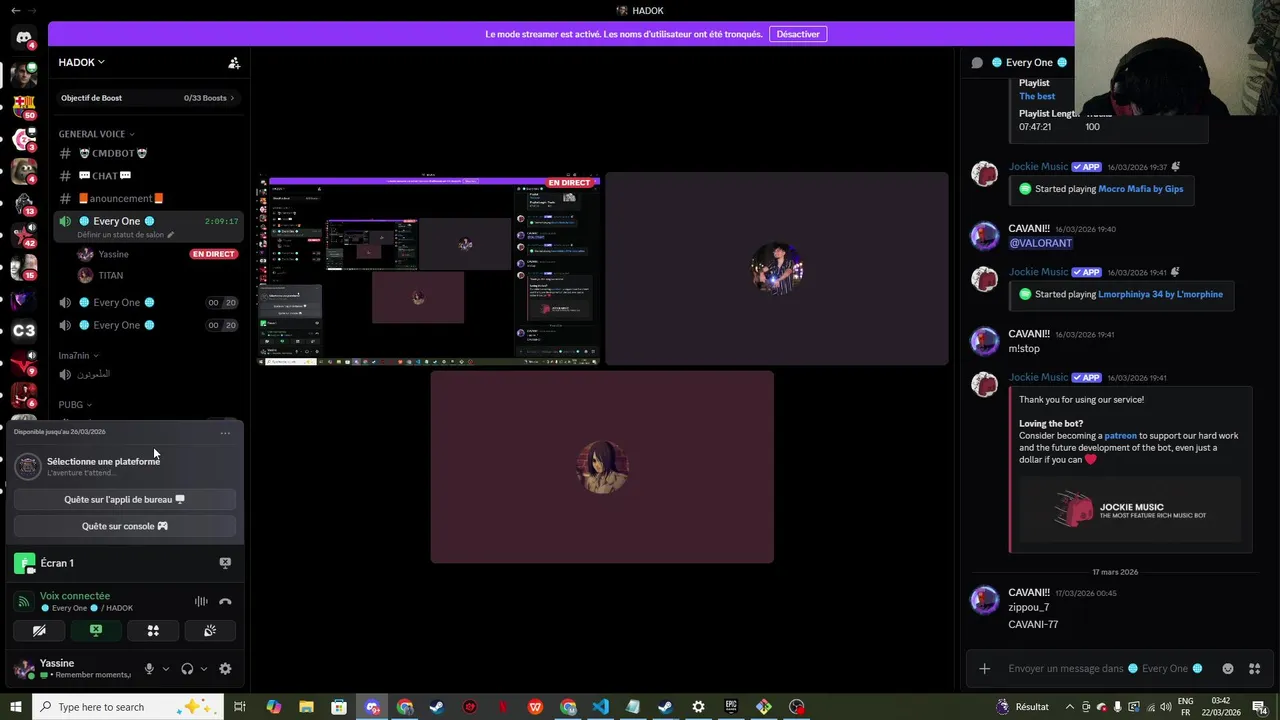Open File Explorer in taskbar
The image size is (1280, 720).
306,707
